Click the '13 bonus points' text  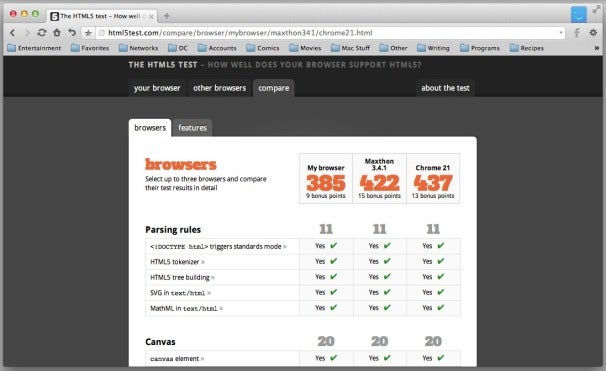[433, 196]
